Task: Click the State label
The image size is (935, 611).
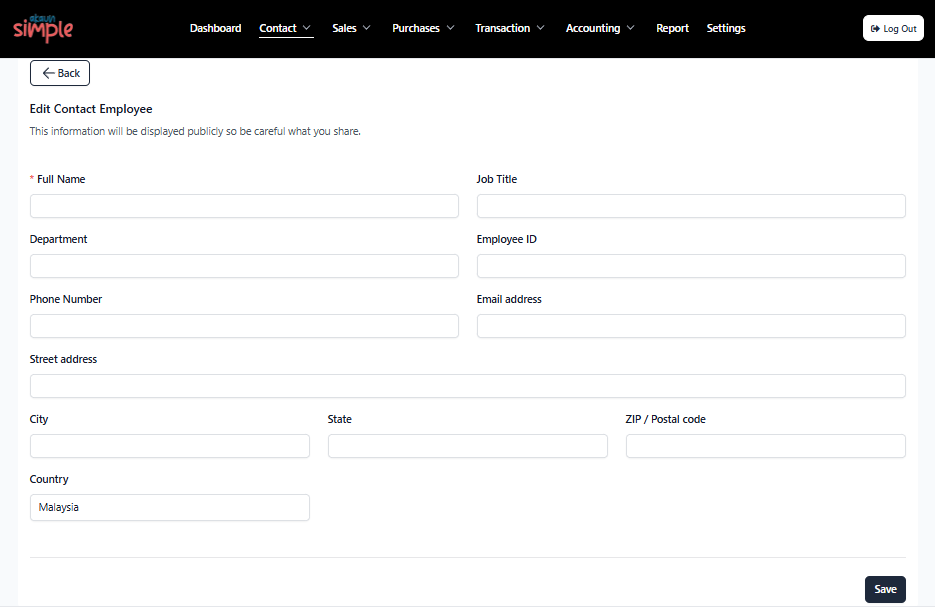Action: click(x=340, y=419)
